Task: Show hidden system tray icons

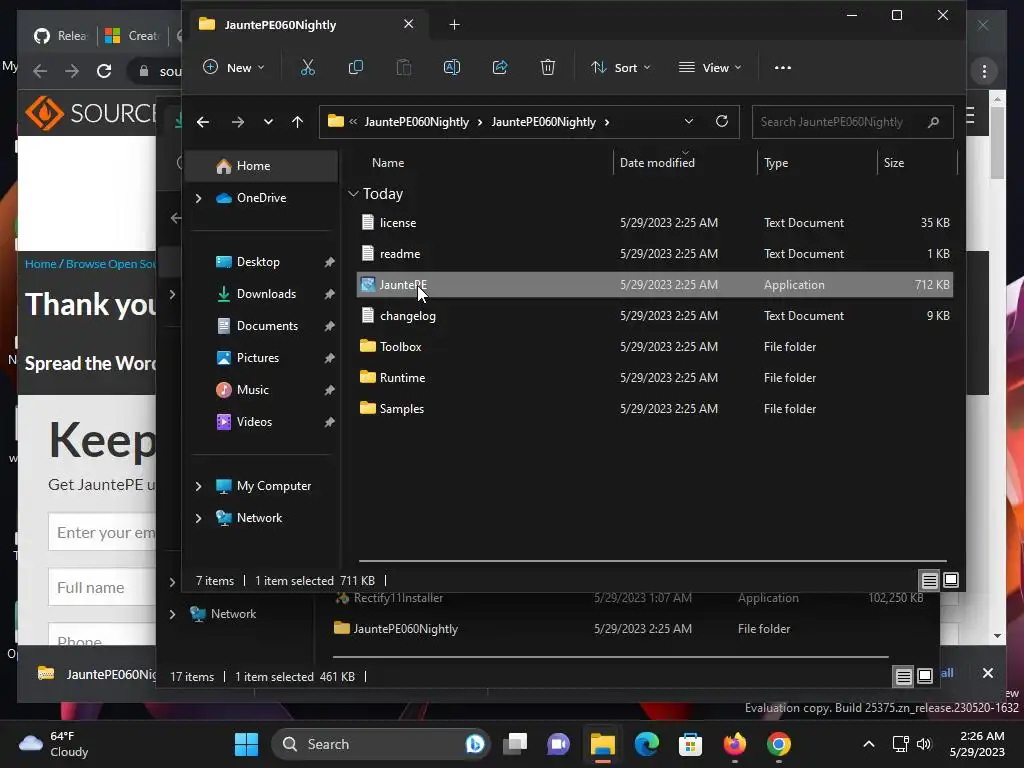Action: click(869, 744)
